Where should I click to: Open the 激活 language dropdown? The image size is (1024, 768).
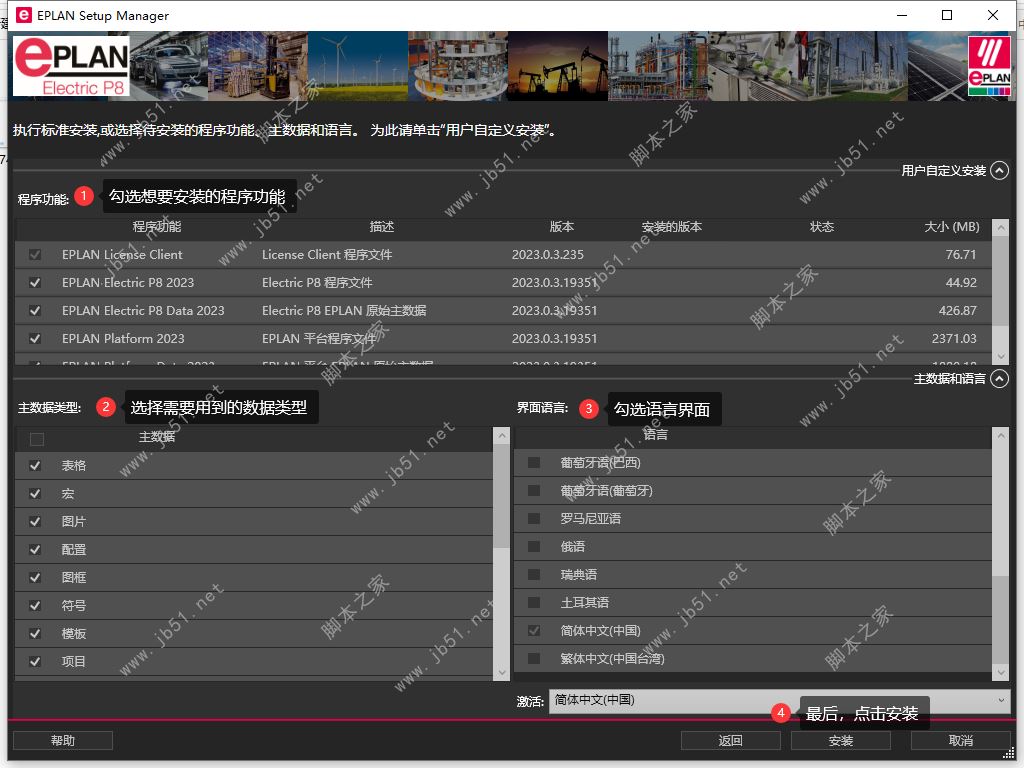[x=779, y=701]
